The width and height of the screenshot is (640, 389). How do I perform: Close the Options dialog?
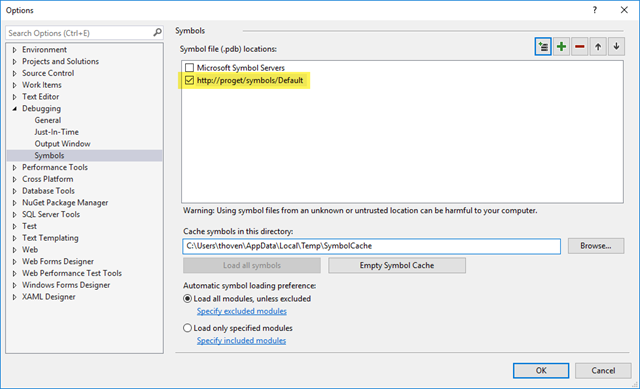[624, 10]
